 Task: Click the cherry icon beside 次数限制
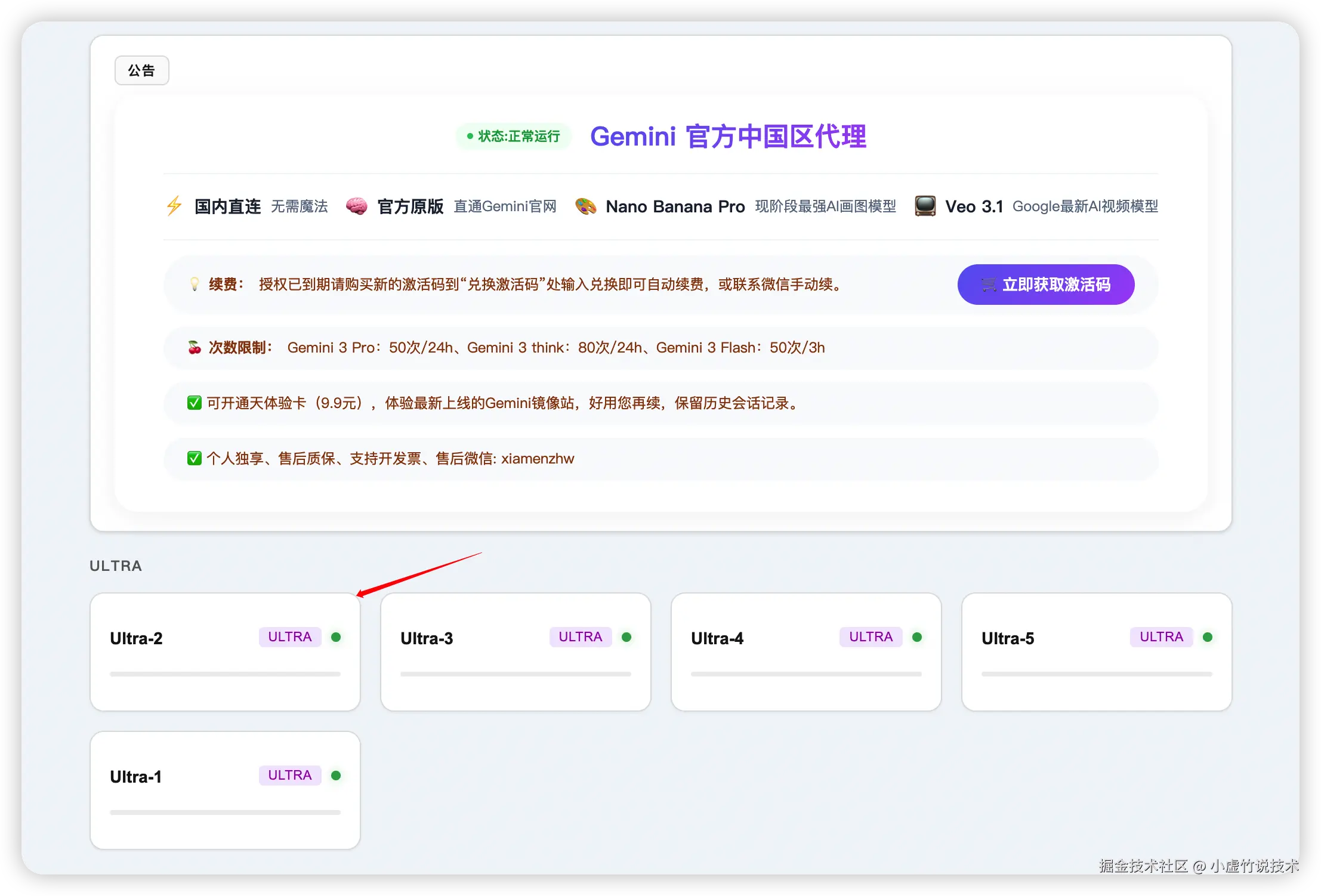194,347
